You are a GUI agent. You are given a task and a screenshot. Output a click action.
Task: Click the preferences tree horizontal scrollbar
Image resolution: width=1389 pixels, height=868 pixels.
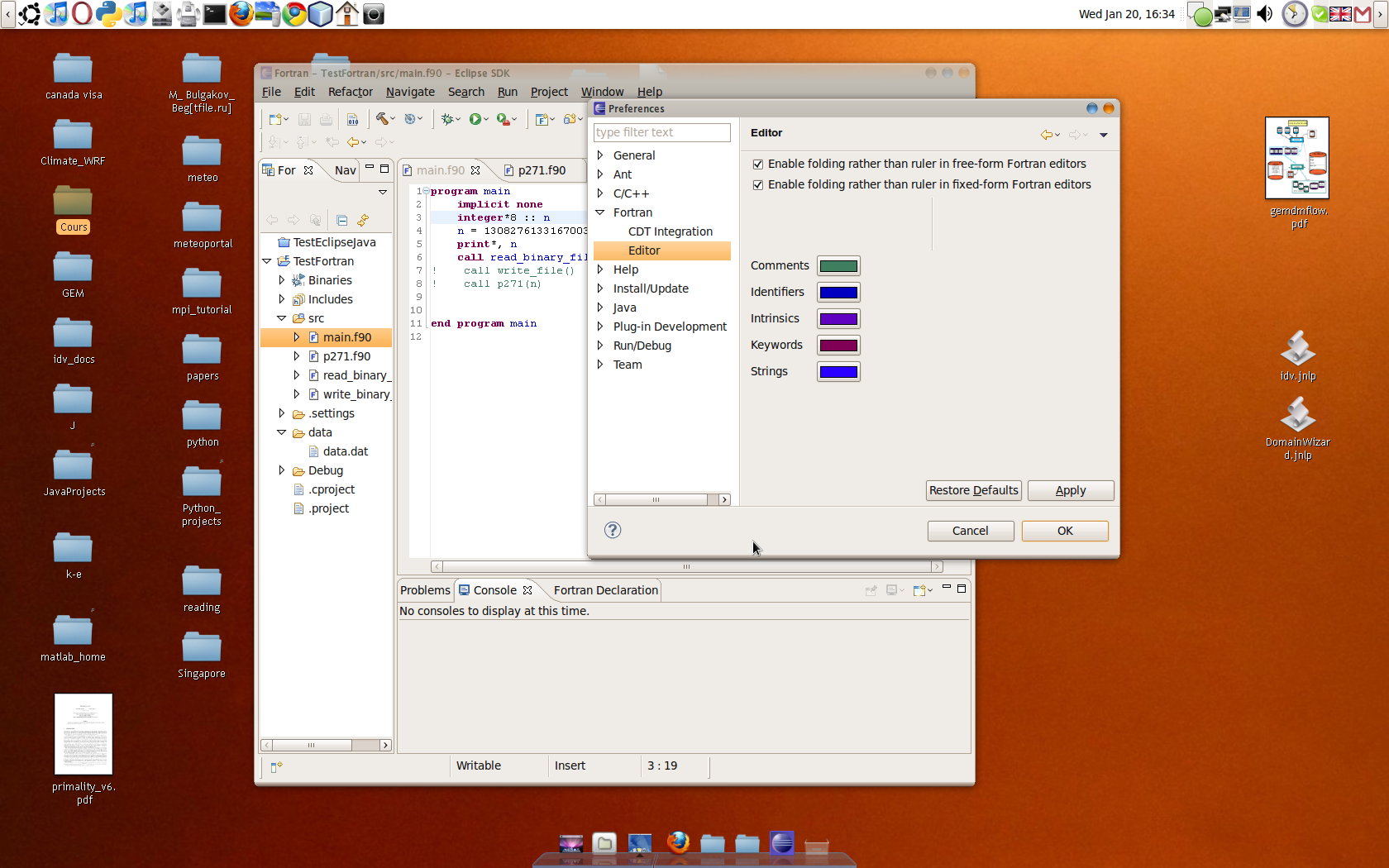click(661, 499)
